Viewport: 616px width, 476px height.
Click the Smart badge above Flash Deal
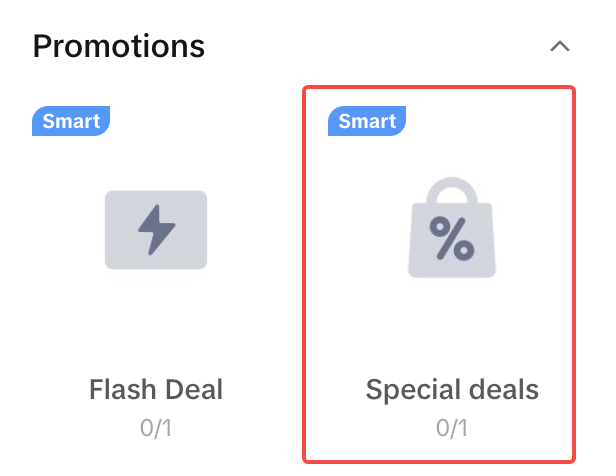(71, 122)
